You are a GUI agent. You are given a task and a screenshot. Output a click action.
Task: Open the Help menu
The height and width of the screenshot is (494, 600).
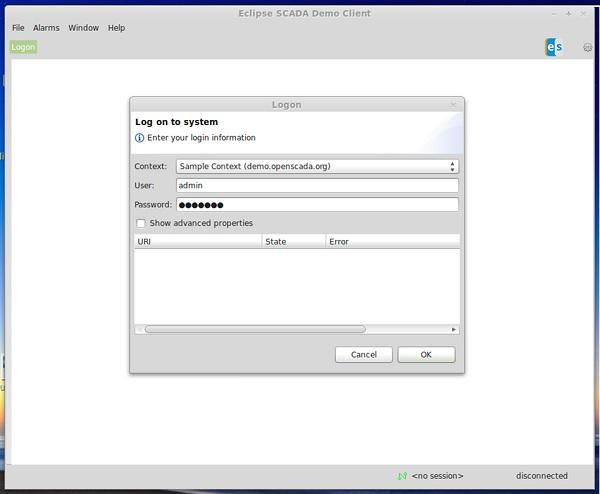(116, 28)
